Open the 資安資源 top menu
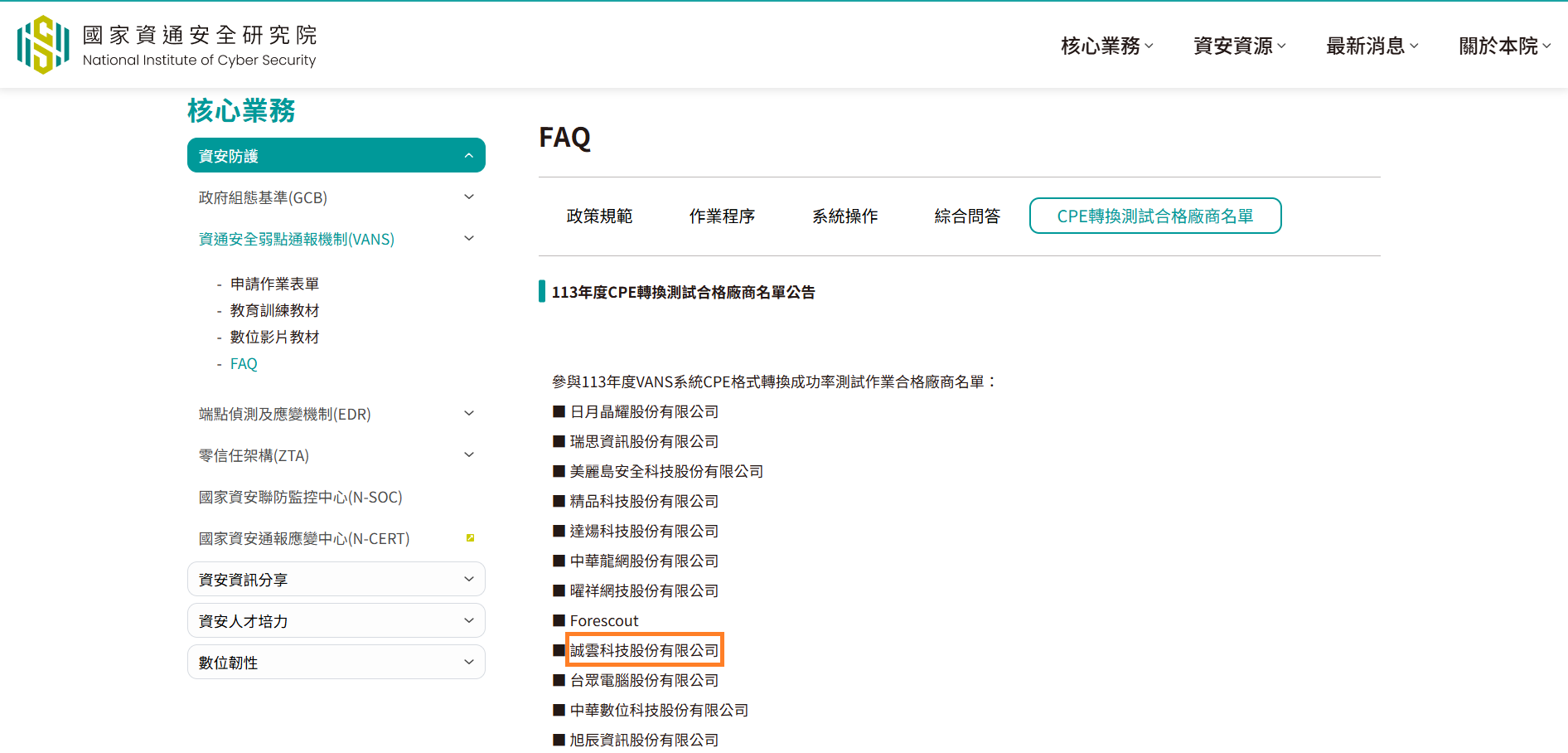Viewport: 1568px width, 753px height. (x=1240, y=46)
